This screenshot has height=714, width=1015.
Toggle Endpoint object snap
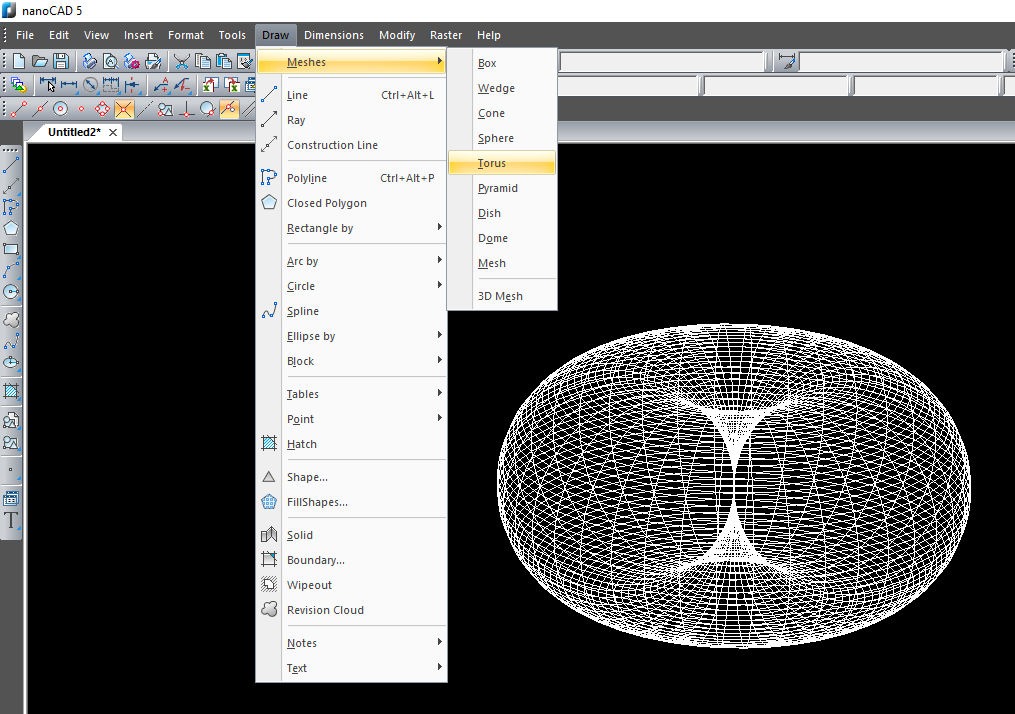tap(19, 109)
